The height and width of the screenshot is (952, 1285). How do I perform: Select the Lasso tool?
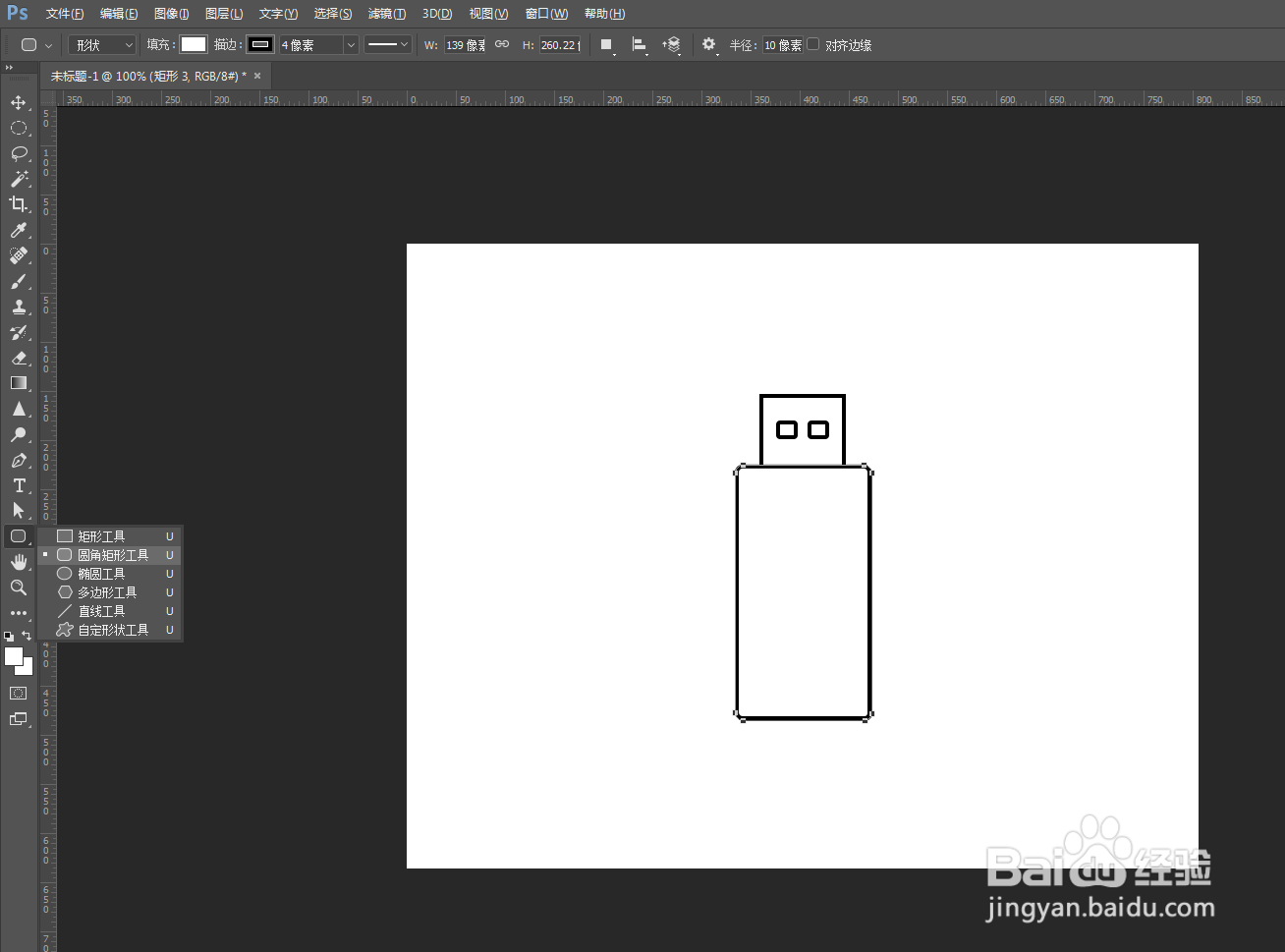pyautogui.click(x=19, y=153)
